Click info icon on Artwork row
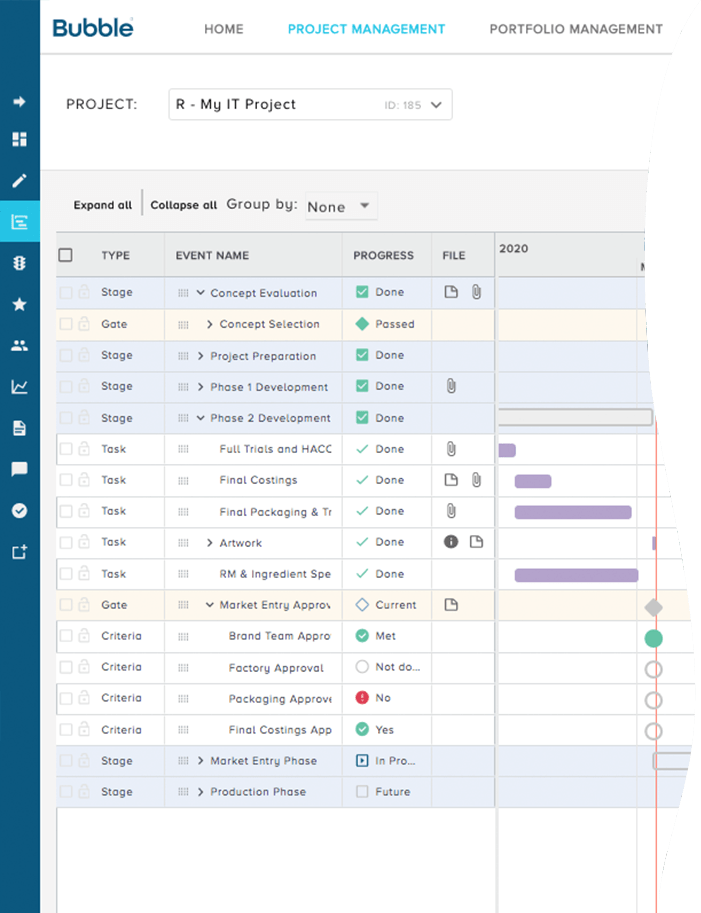The height and width of the screenshot is (913, 701). pos(451,542)
